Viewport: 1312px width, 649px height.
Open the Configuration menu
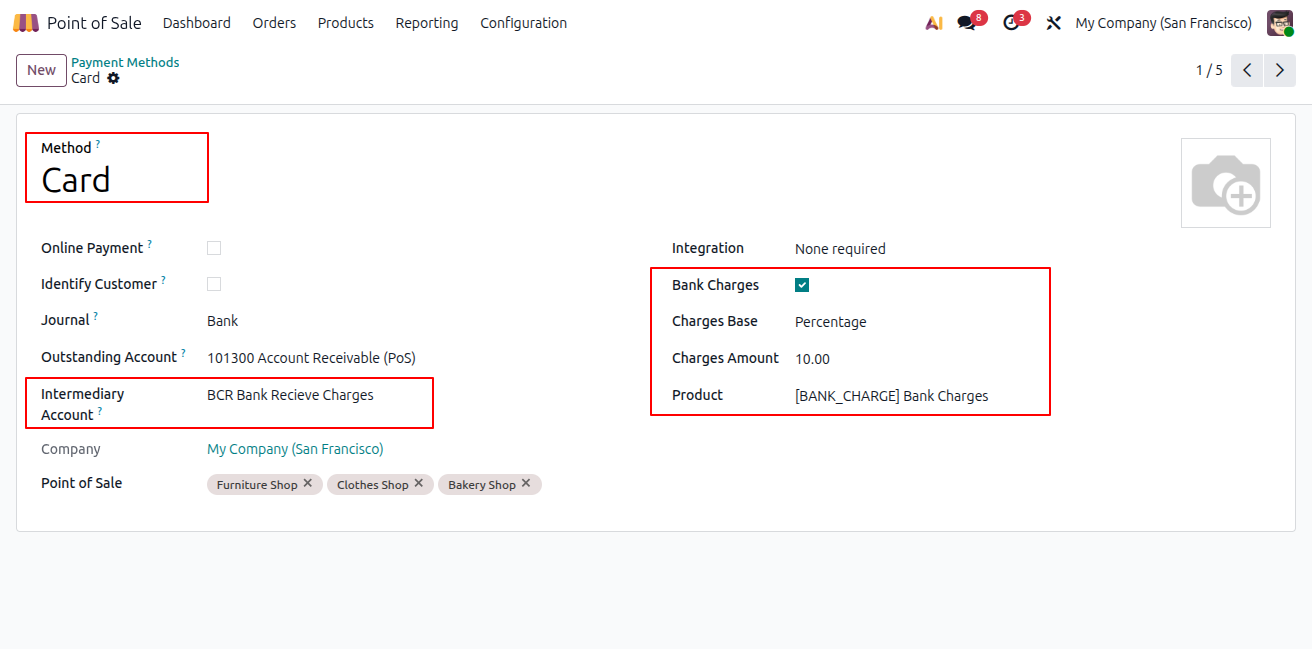(x=524, y=23)
